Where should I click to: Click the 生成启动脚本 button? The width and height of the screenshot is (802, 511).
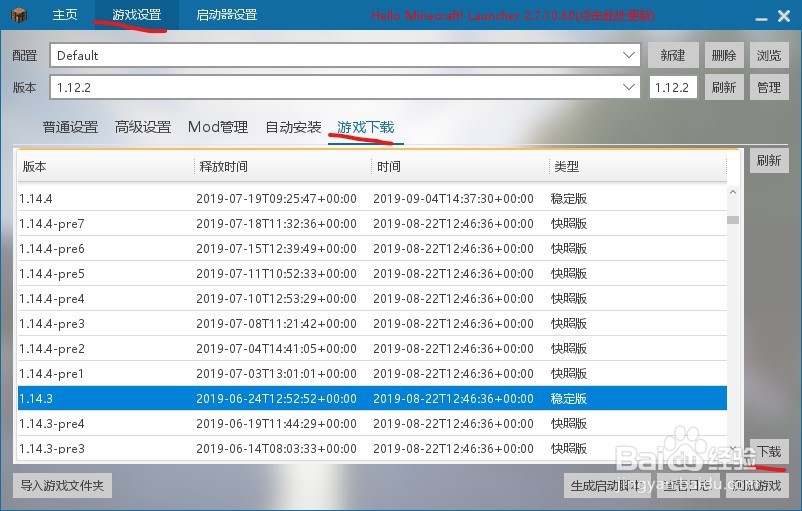click(x=607, y=485)
